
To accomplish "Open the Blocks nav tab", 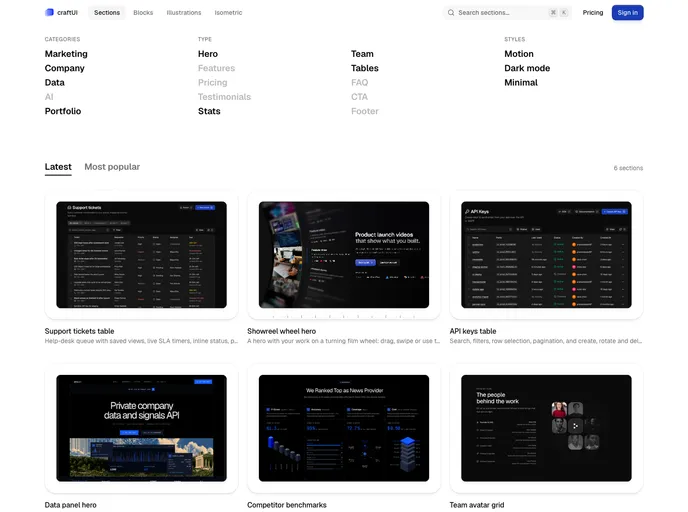I will [143, 13].
